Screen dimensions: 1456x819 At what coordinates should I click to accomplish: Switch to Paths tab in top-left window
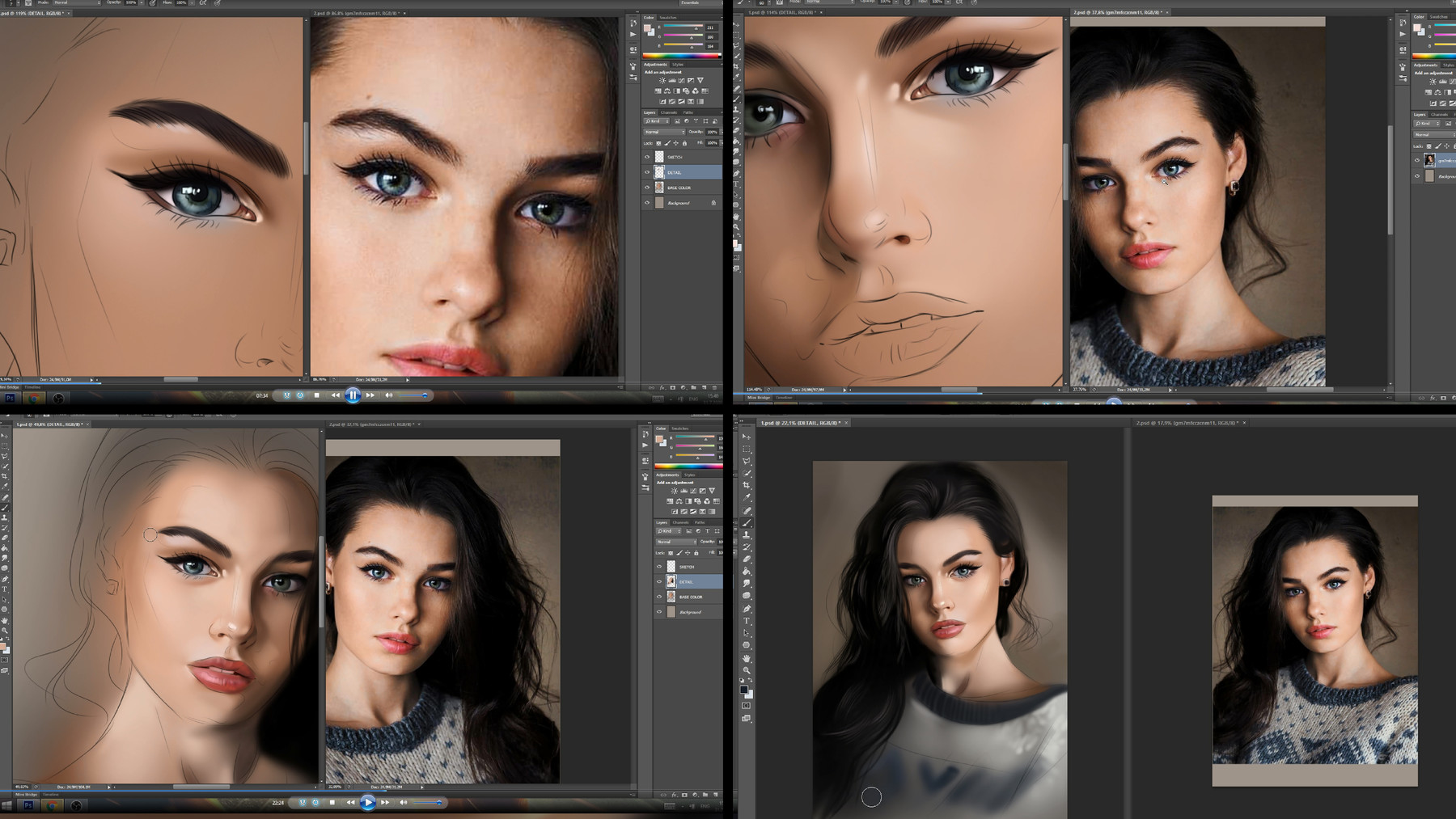tap(688, 112)
